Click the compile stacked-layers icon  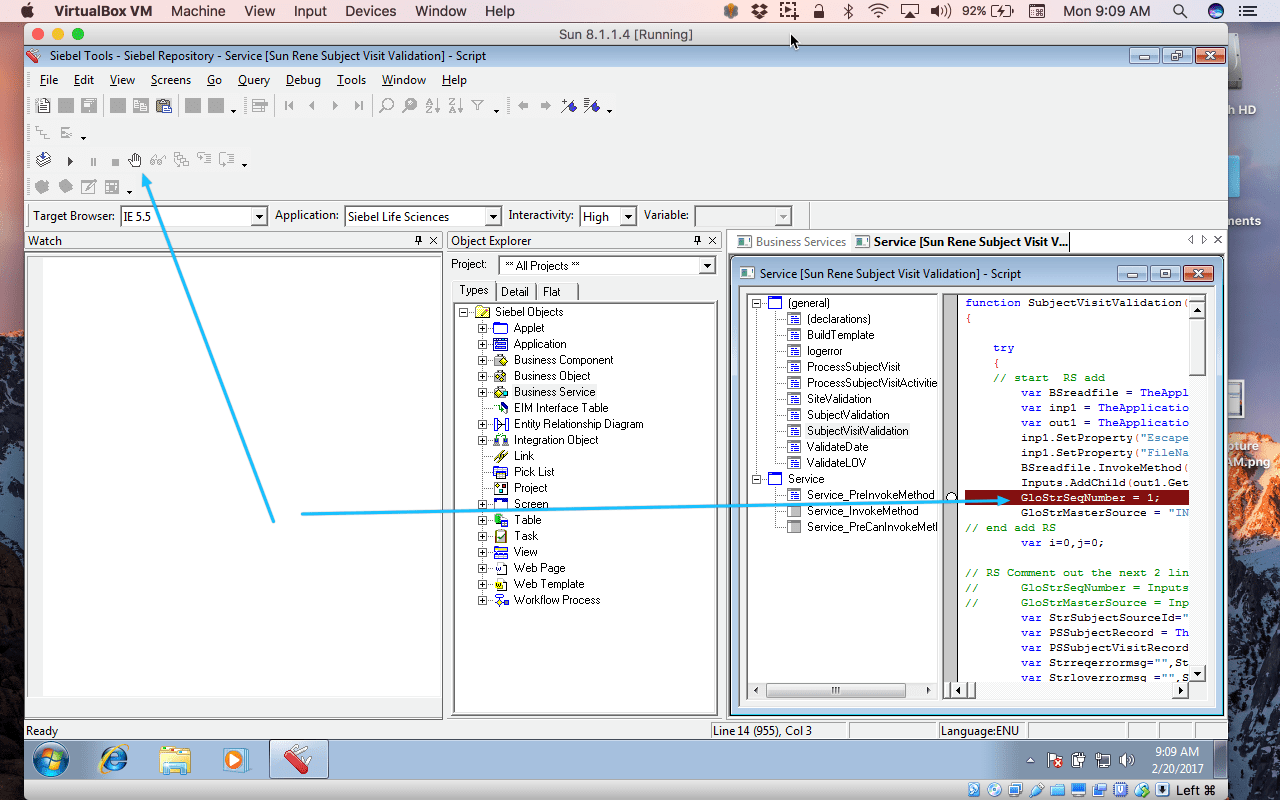click(43, 159)
